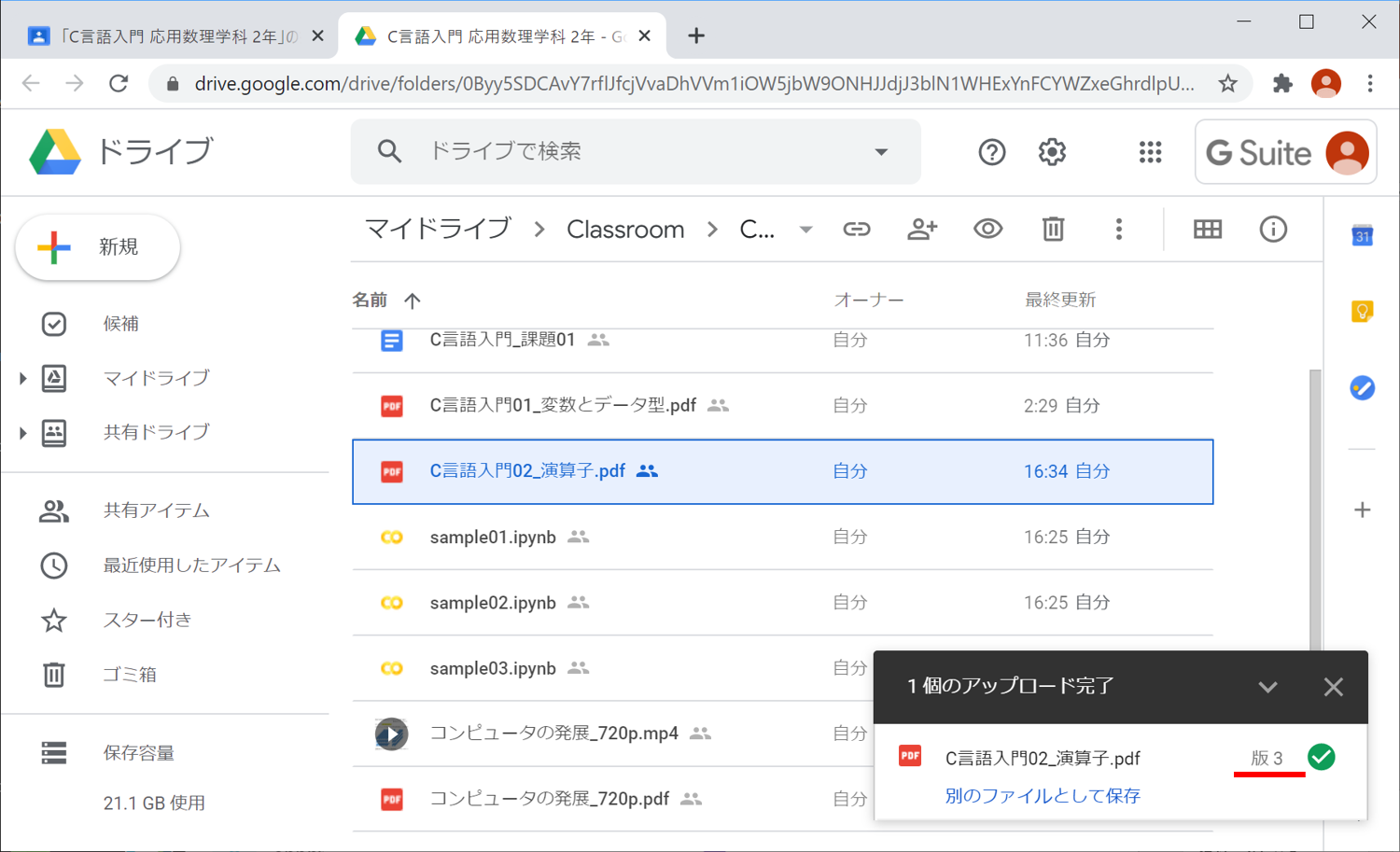Close the upload complete notification

click(1333, 687)
